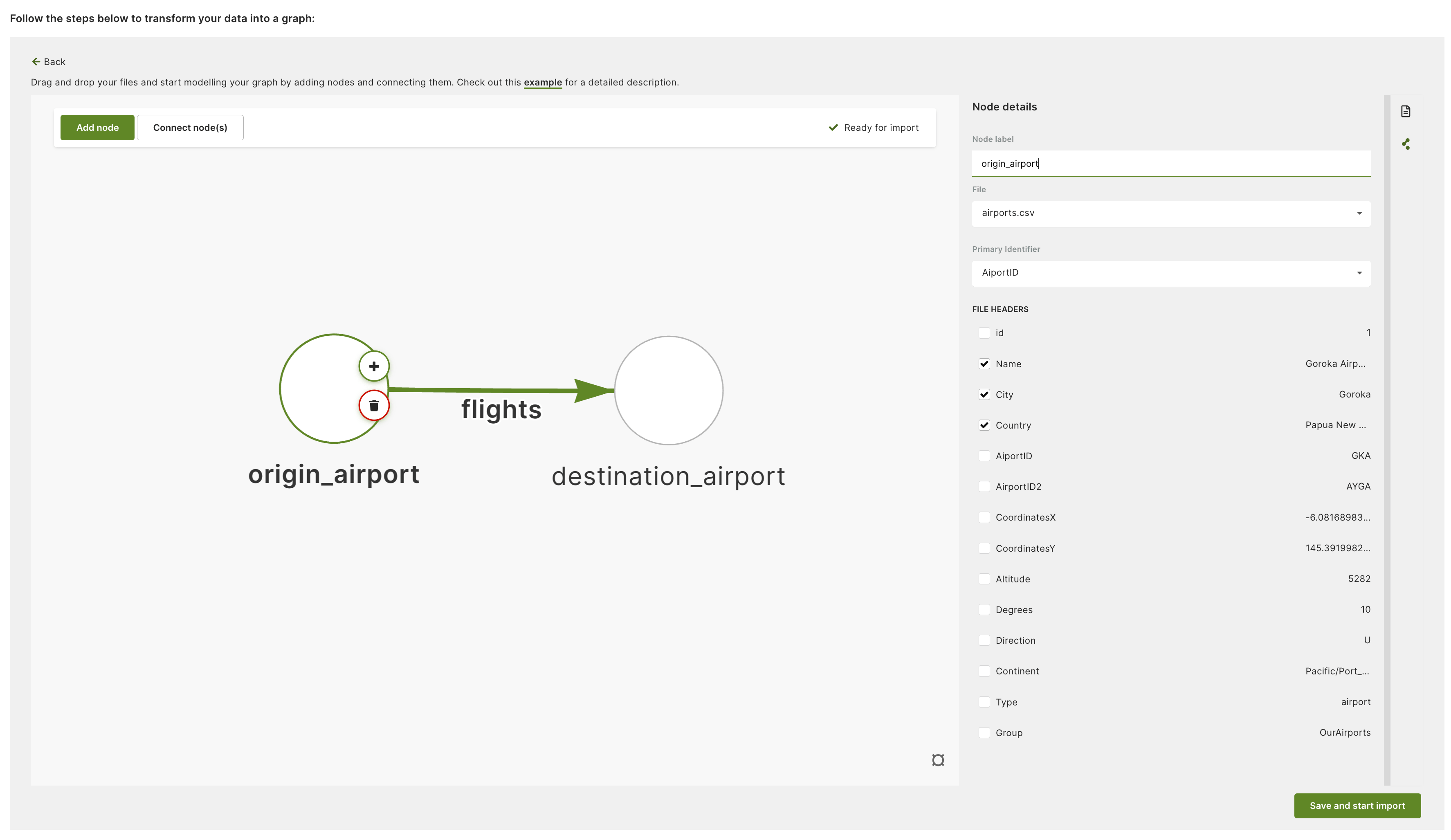Click the Node details panel scrollbar
Image resolution: width=1451 pixels, height=840 pixels.
coord(1386,440)
